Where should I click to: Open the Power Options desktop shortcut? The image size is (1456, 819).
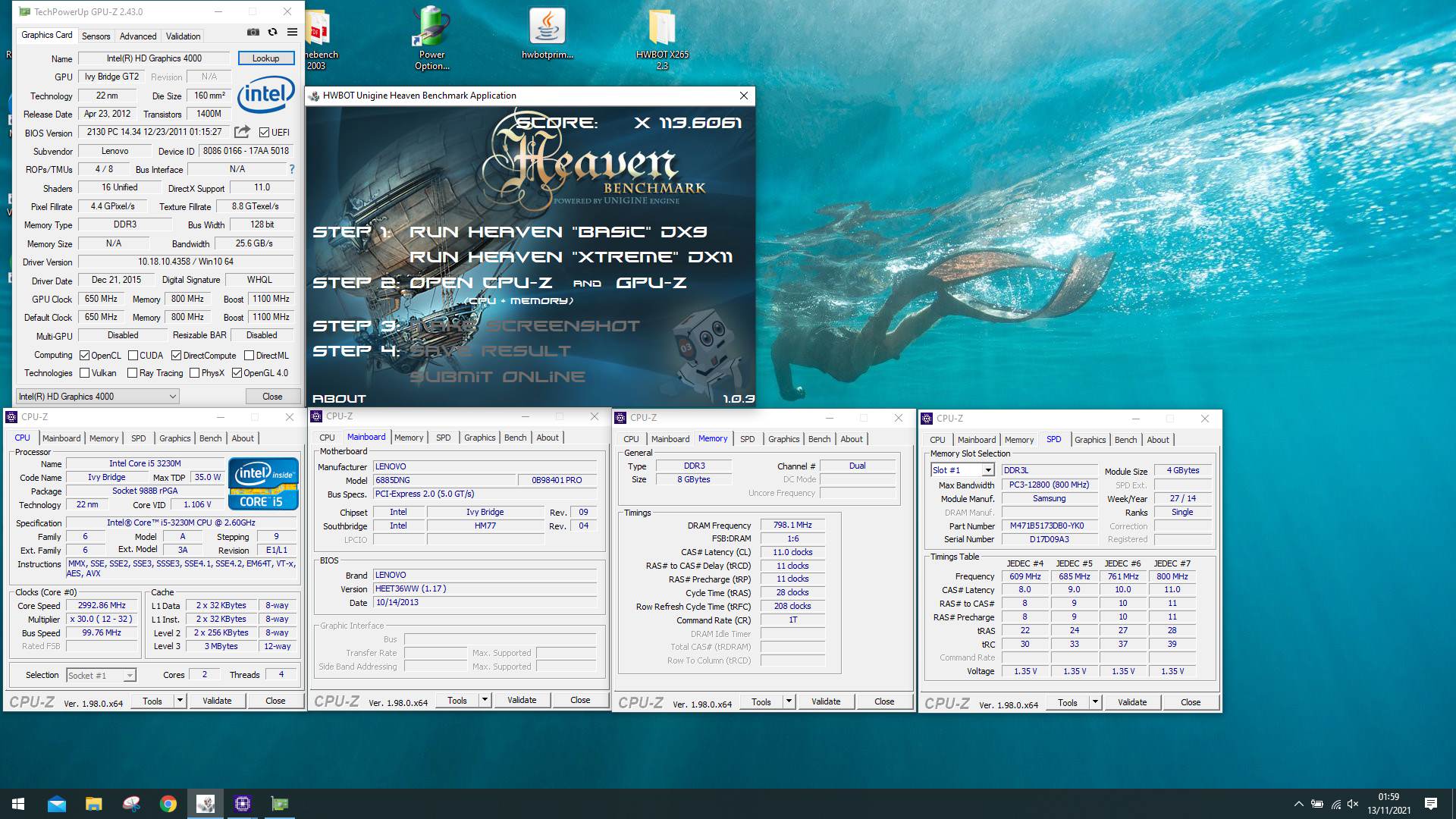point(431,38)
